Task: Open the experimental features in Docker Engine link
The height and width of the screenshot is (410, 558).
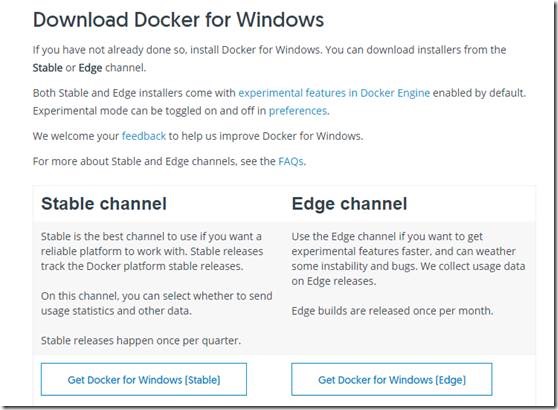Action: pos(334,93)
